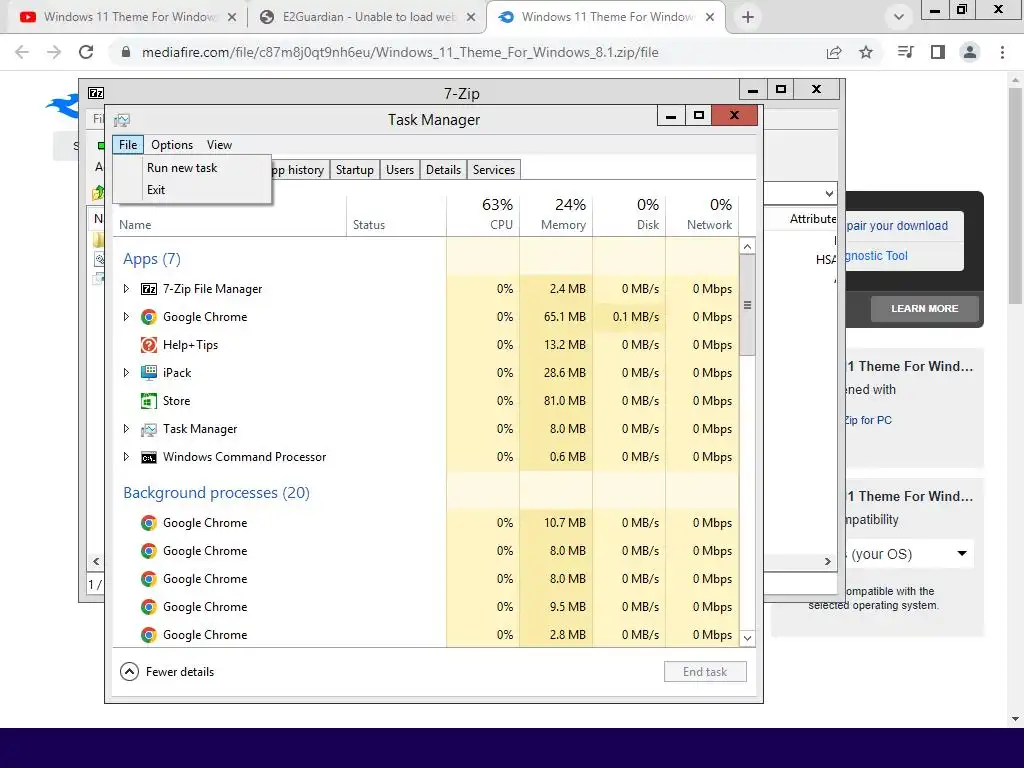Close the E2Guardian tab
This screenshot has width=1024, height=768.
click(x=471, y=17)
